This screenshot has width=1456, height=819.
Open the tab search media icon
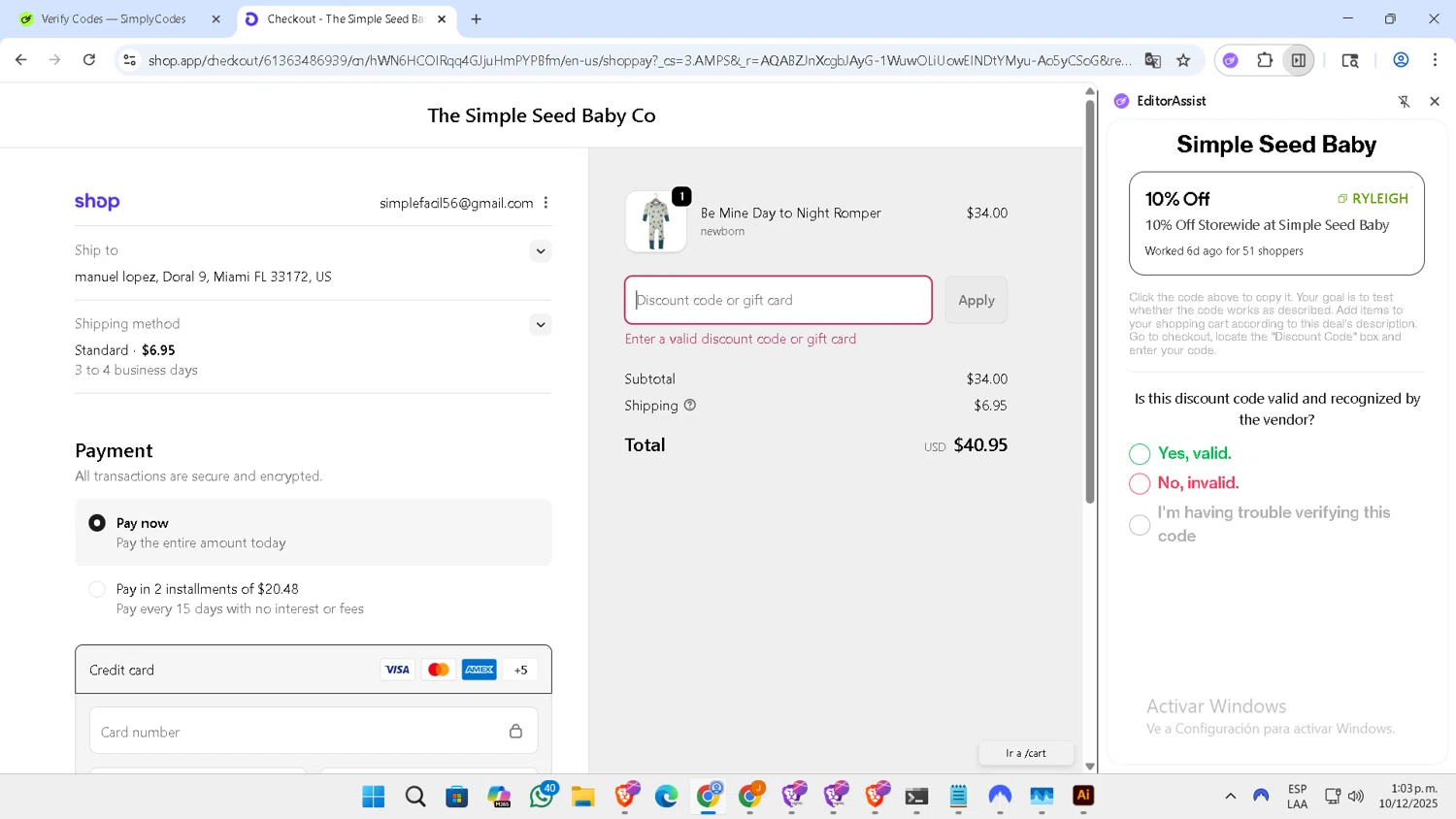[1350, 60]
